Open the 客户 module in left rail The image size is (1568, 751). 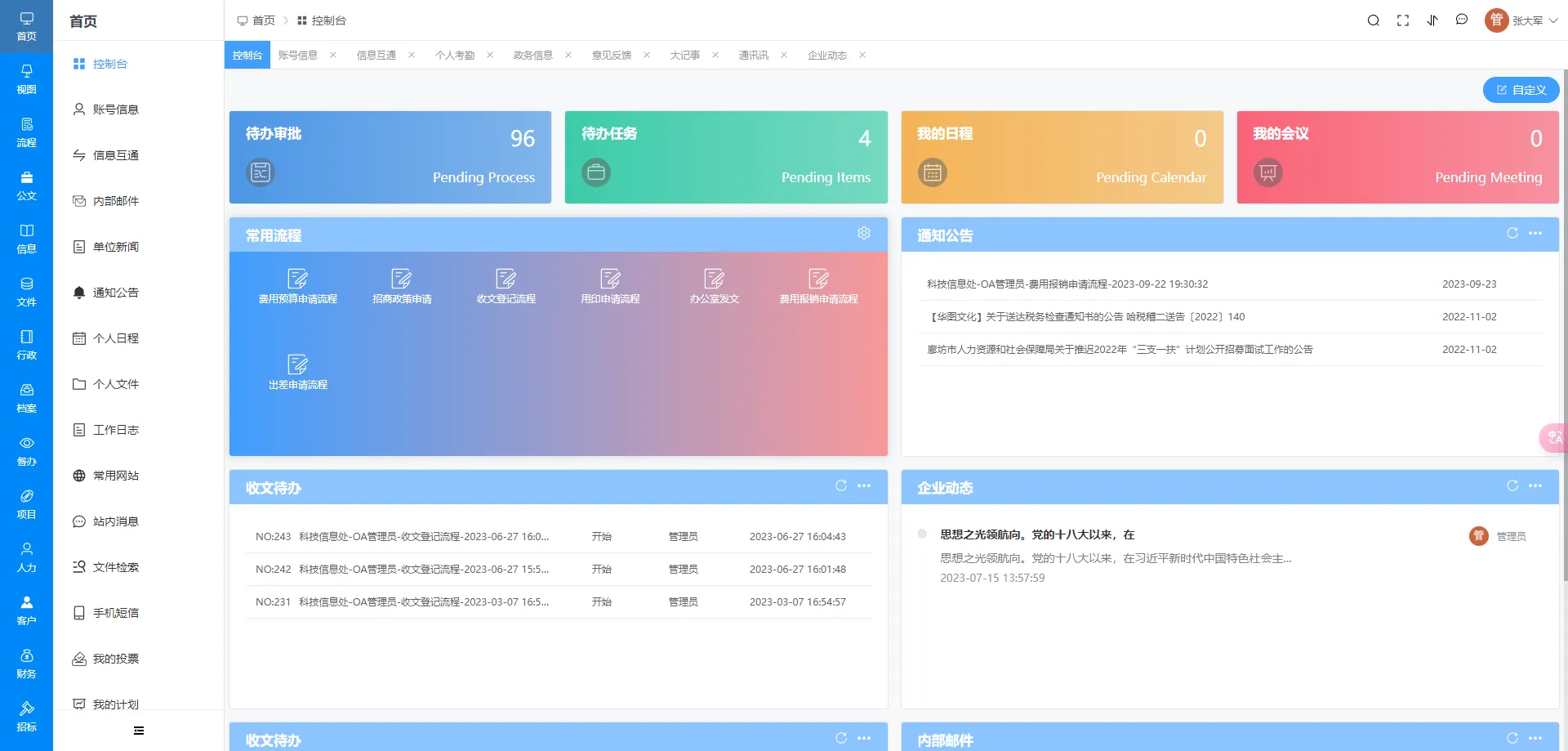click(26, 610)
